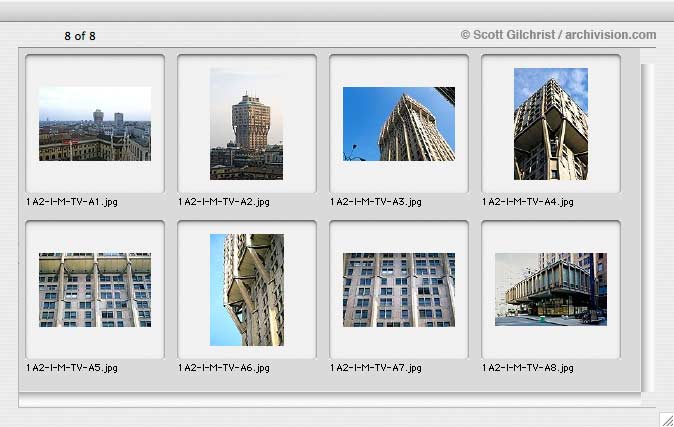Click the filename 1A2-I-M-TV-A3.jpg
The image size is (674, 427).
click(376, 202)
